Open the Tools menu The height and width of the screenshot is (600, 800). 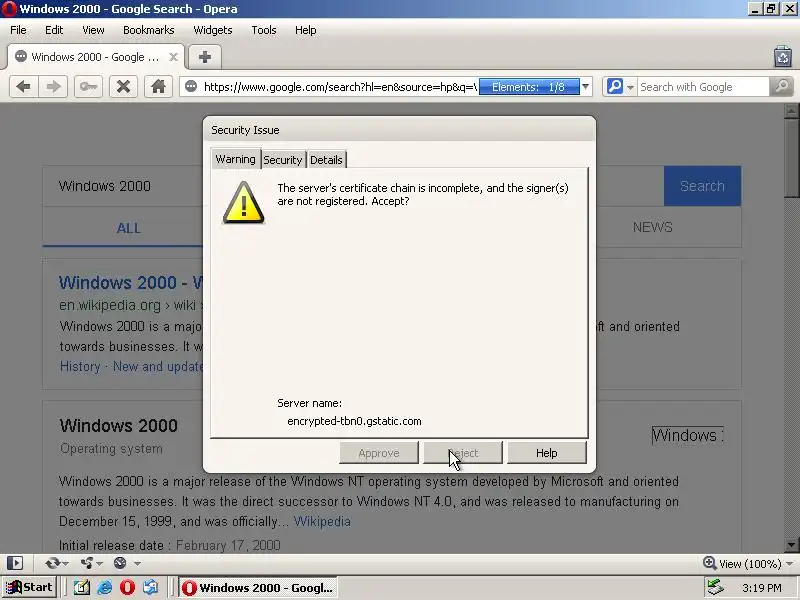pos(264,30)
